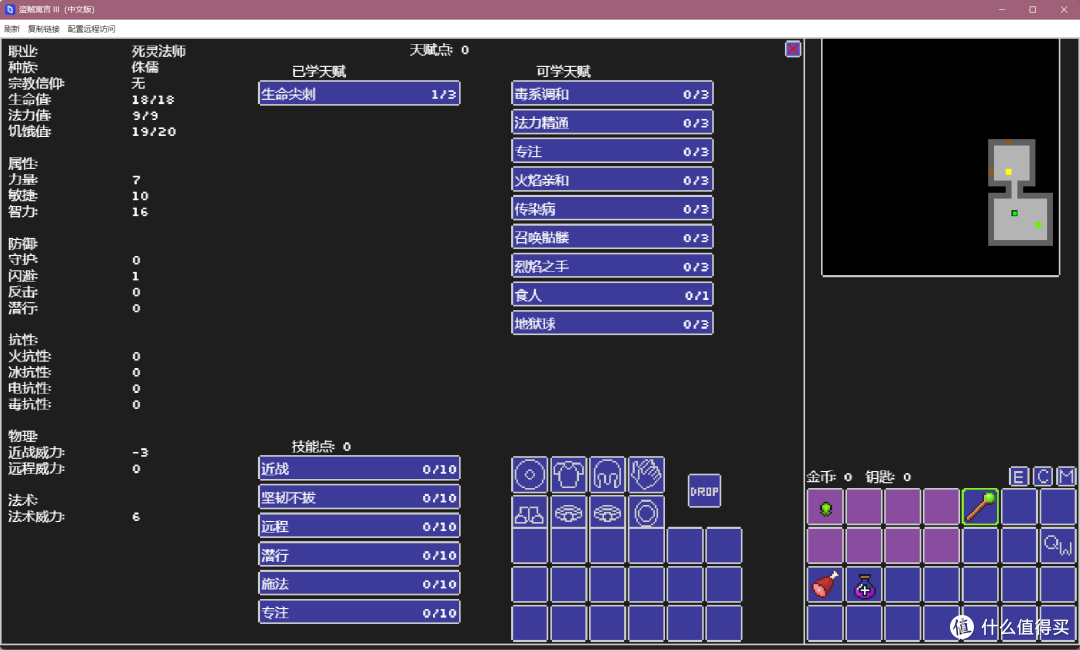Upgrade the 远程 skill
The image size is (1080, 650).
pyautogui.click(x=359, y=526)
